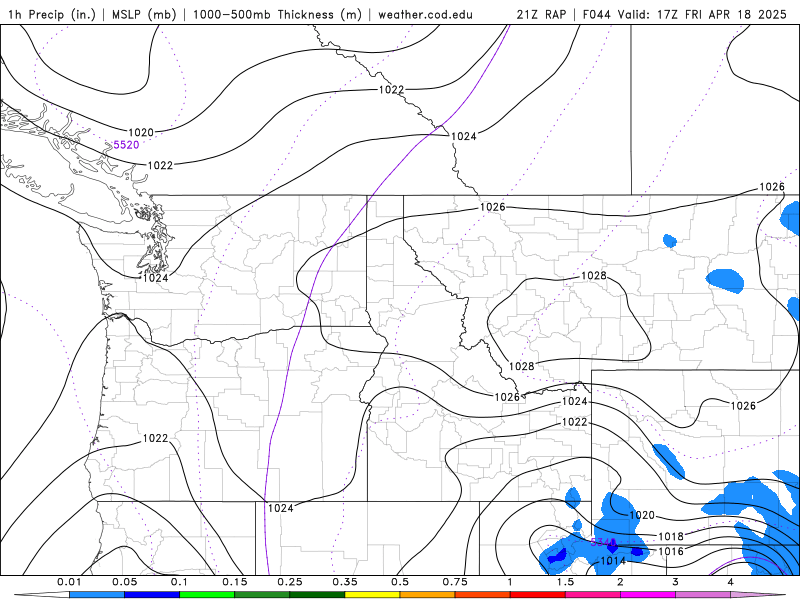Click the 'MSLP (mb)' header label
Image resolution: width=800 pixels, height=600 pixels.
coord(144,14)
